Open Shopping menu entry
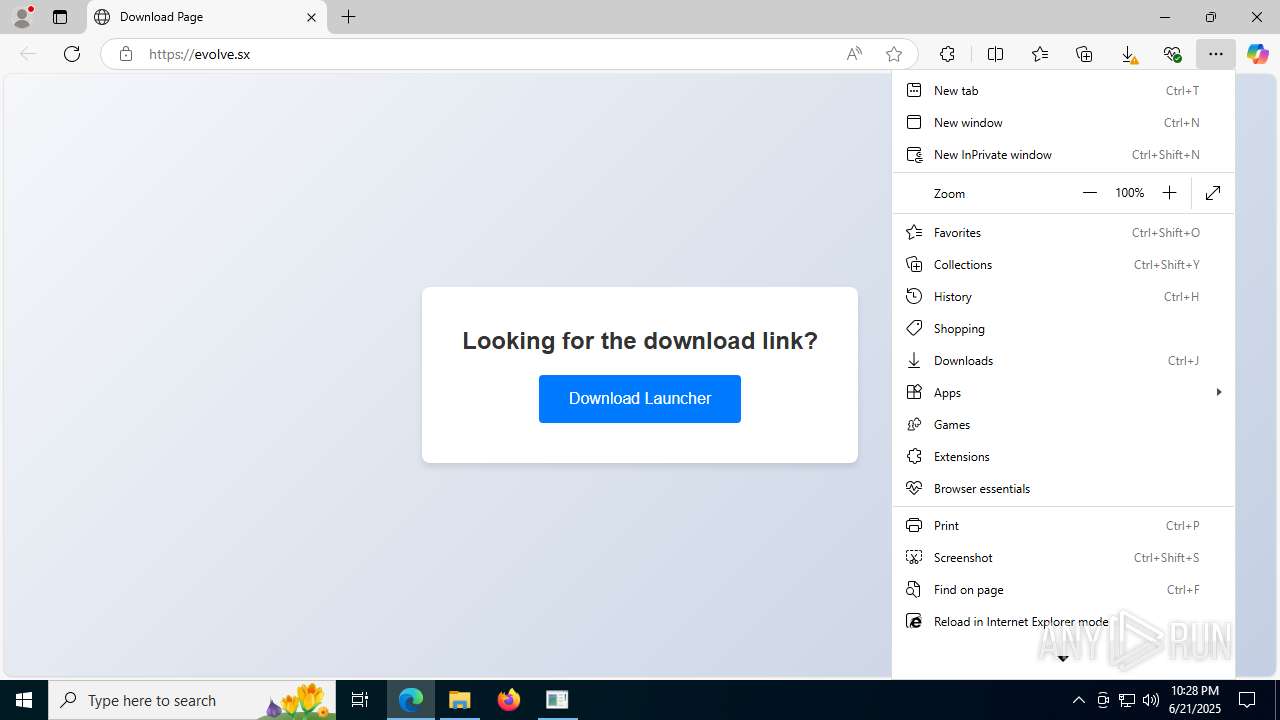Image resolution: width=1280 pixels, height=720 pixels. [1063, 328]
